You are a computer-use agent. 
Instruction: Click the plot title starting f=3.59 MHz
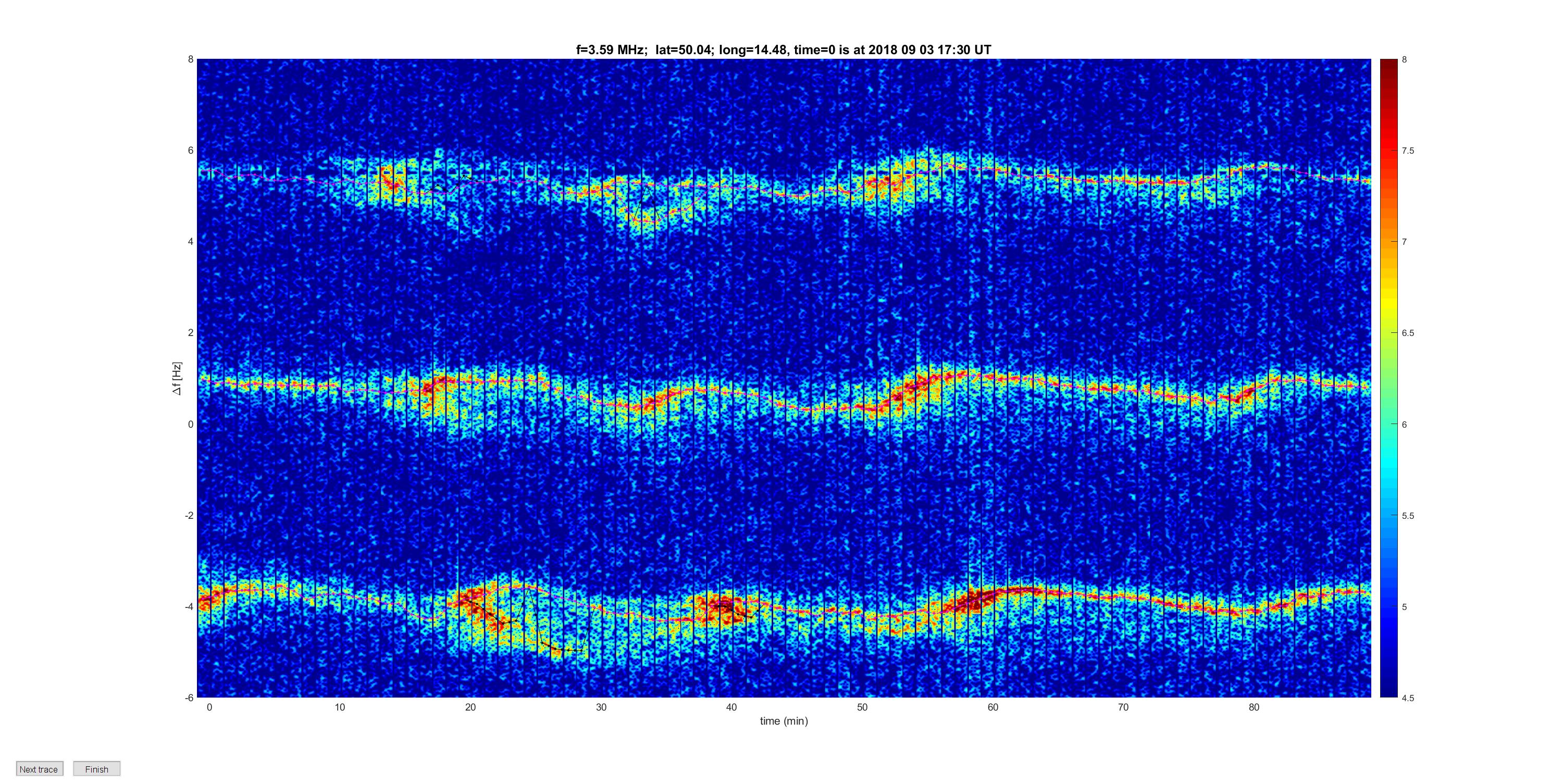pos(783,50)
